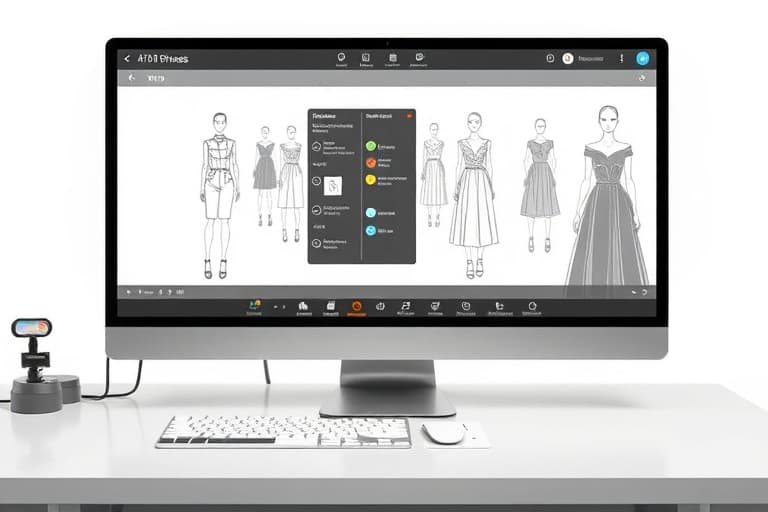
Task: Select the orange color circle in the dialog
Action: 371,163
